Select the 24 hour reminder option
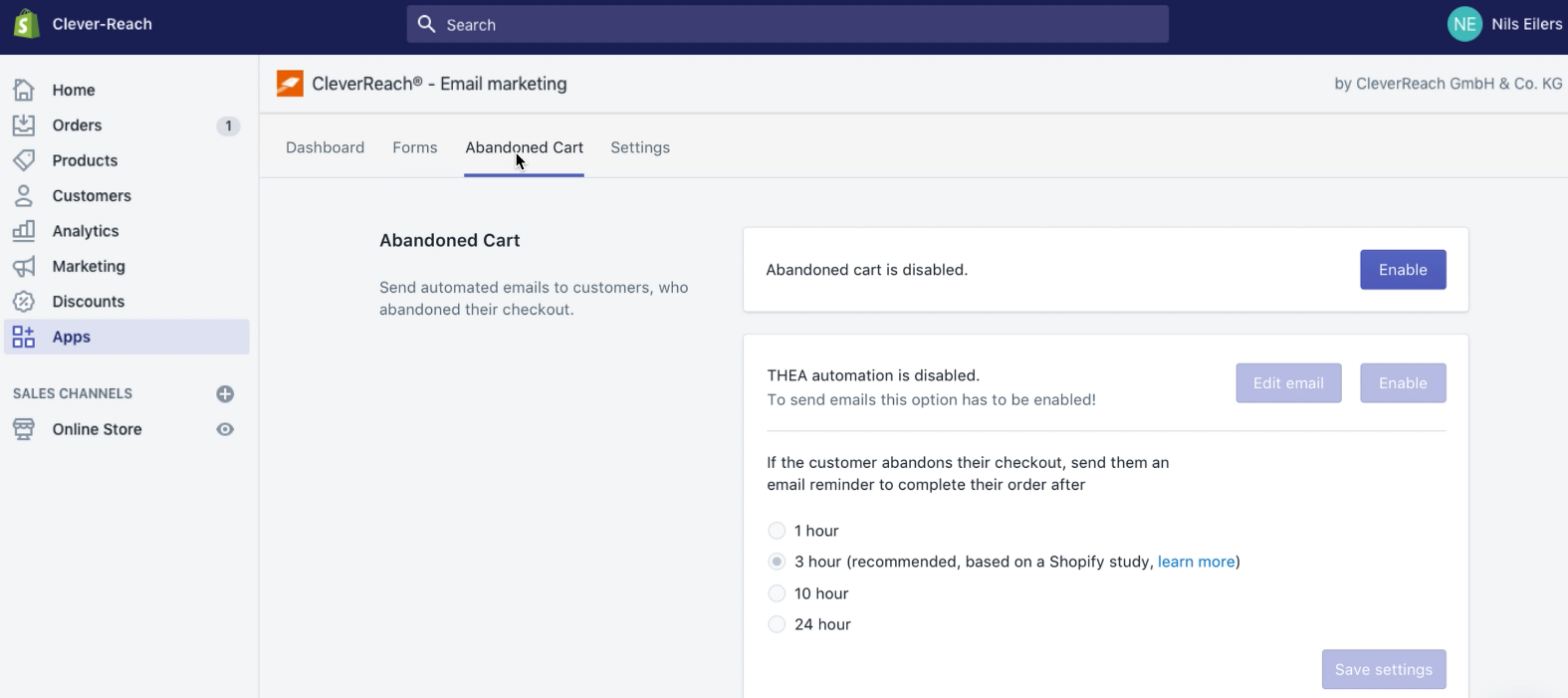The image size is (1568, 698). (x=777, y=624)
